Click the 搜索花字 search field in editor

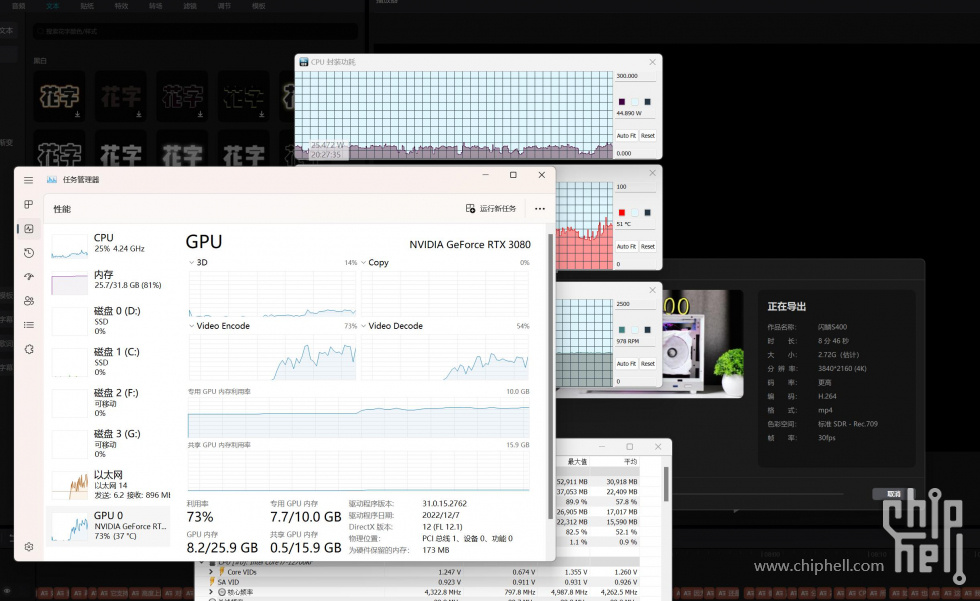coord(196,31)
